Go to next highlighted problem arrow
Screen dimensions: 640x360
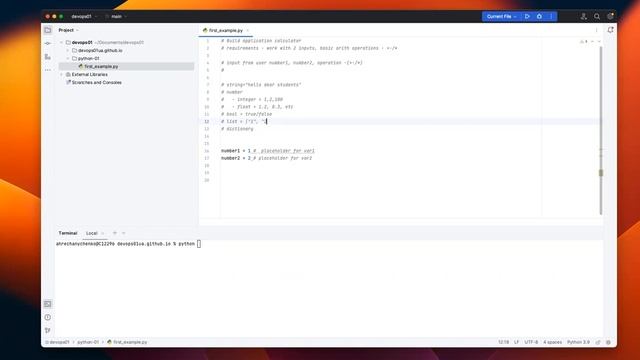pos(599,42)
